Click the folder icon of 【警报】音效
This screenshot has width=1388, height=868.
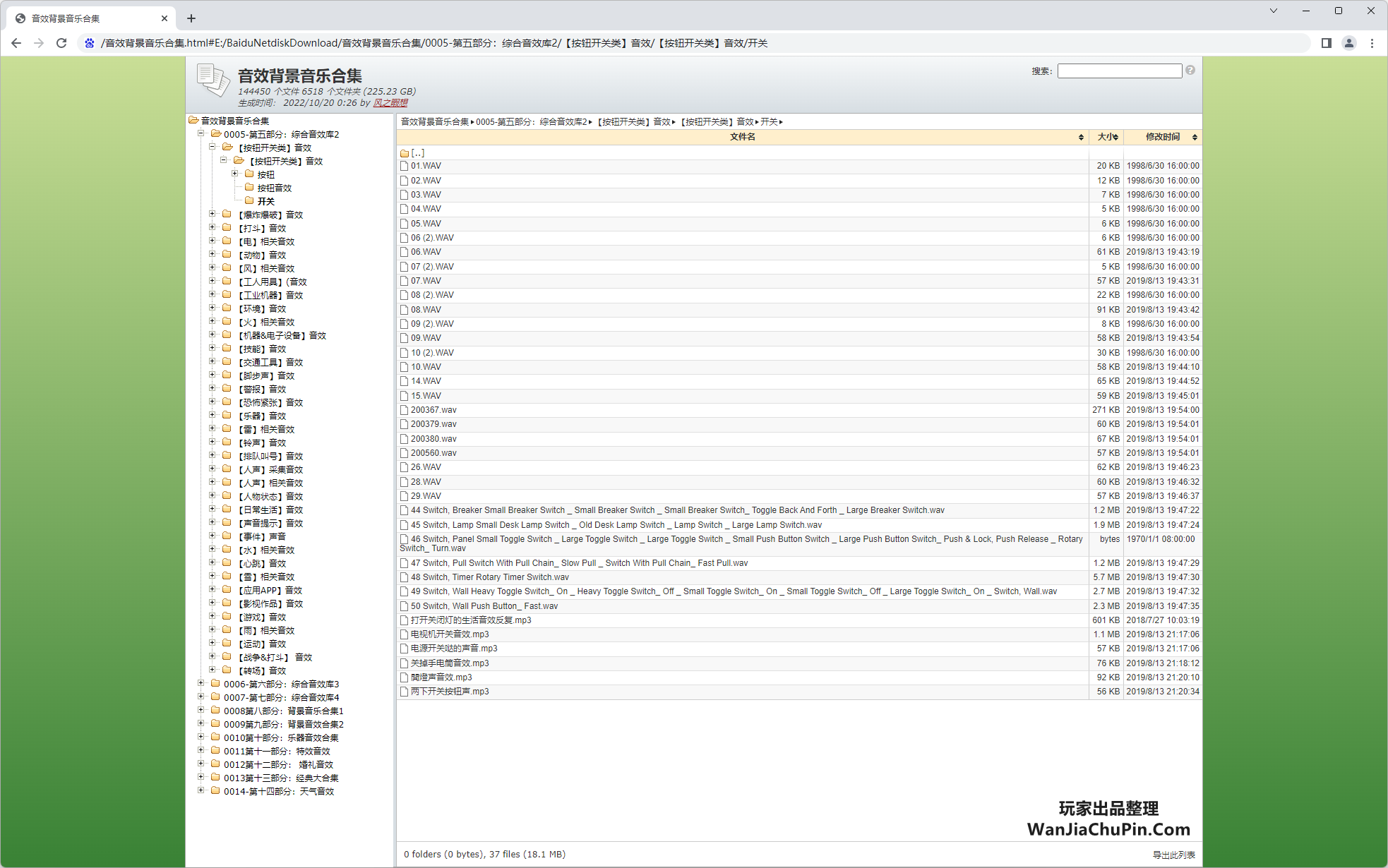coord(227,388)
